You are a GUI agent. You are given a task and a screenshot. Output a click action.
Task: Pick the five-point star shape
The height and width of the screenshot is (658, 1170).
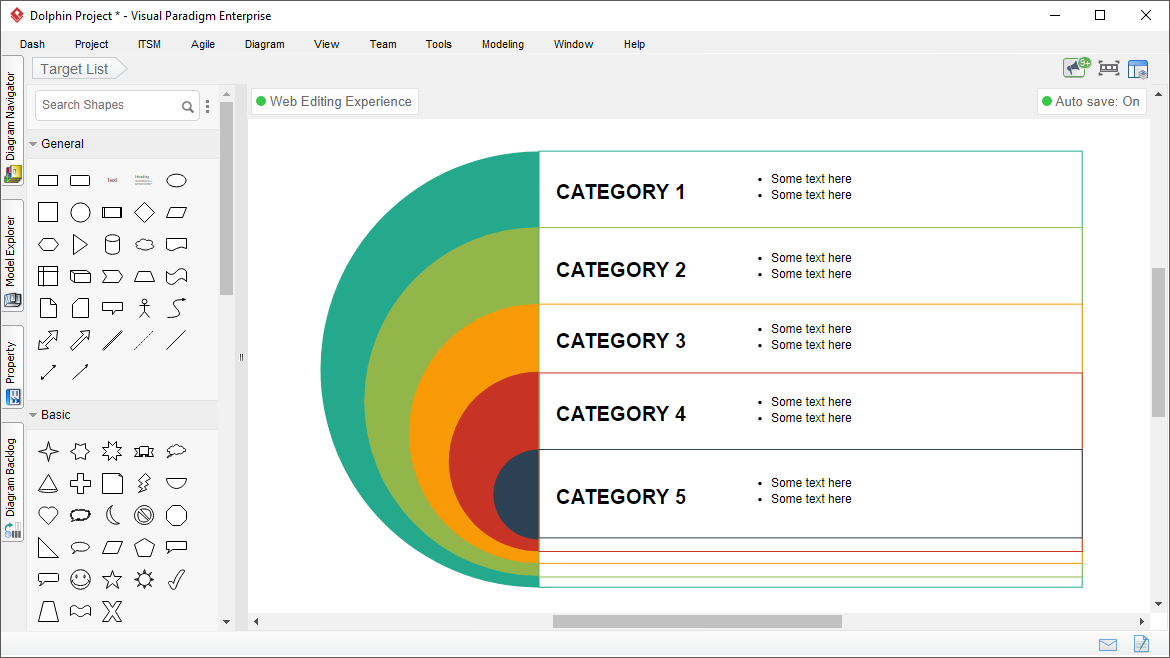tap(112, 579)
